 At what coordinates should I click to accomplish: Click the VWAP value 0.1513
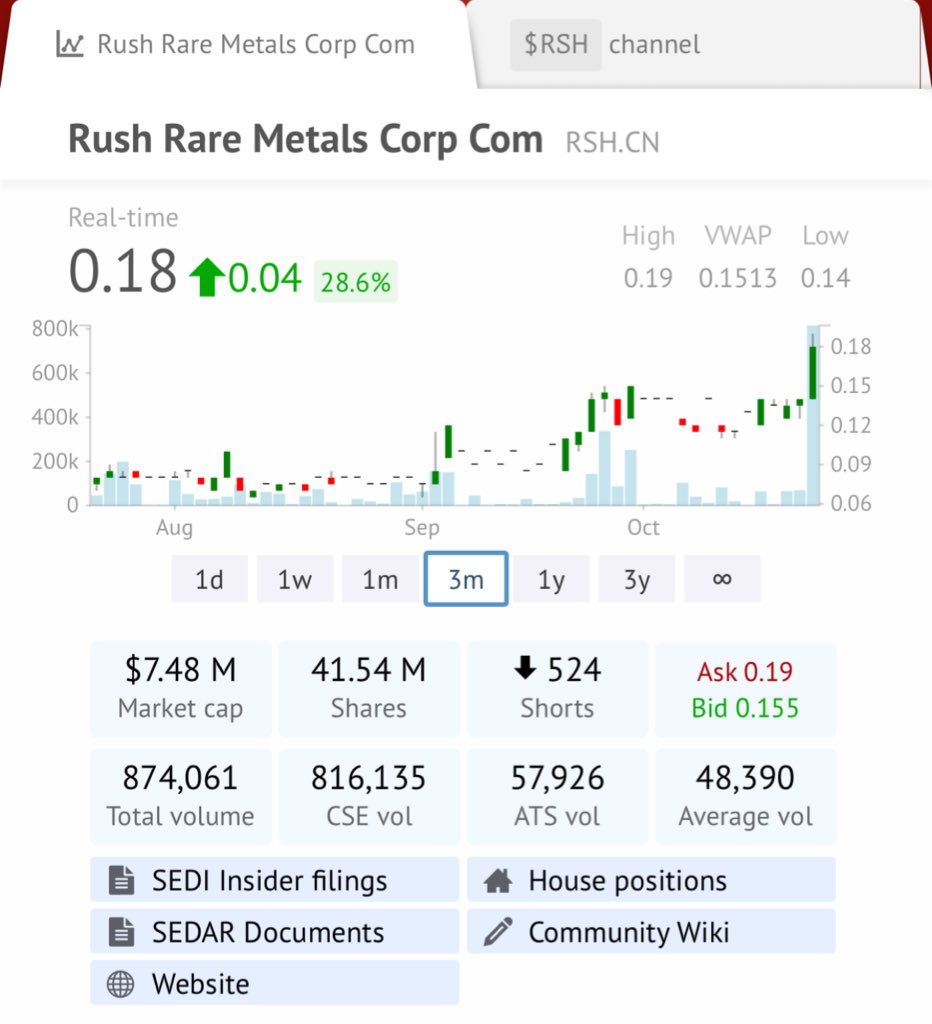(738, 278)
